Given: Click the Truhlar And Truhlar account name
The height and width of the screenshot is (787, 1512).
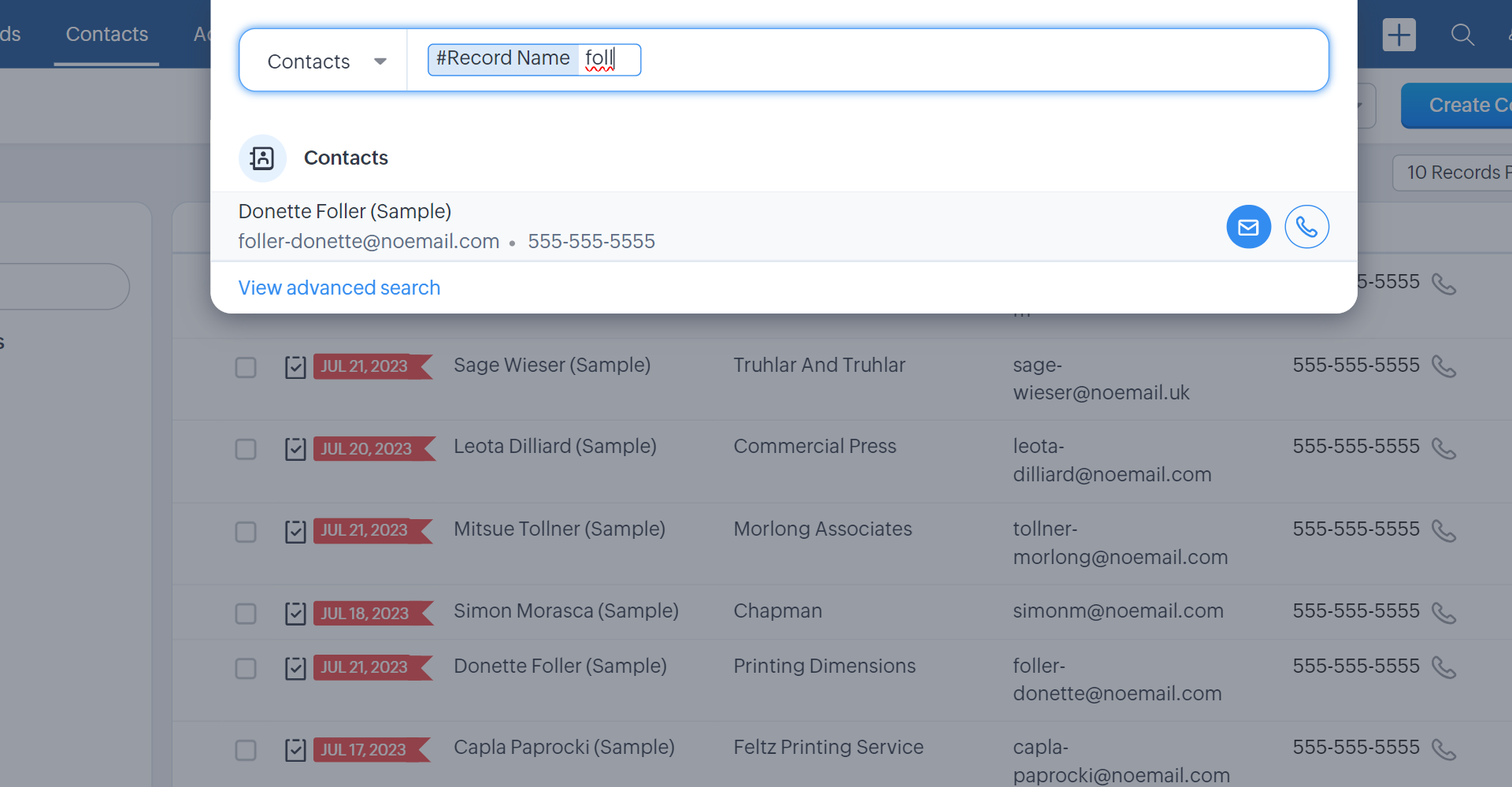Looking at the screenshot, I should click(x=820, y=365).
